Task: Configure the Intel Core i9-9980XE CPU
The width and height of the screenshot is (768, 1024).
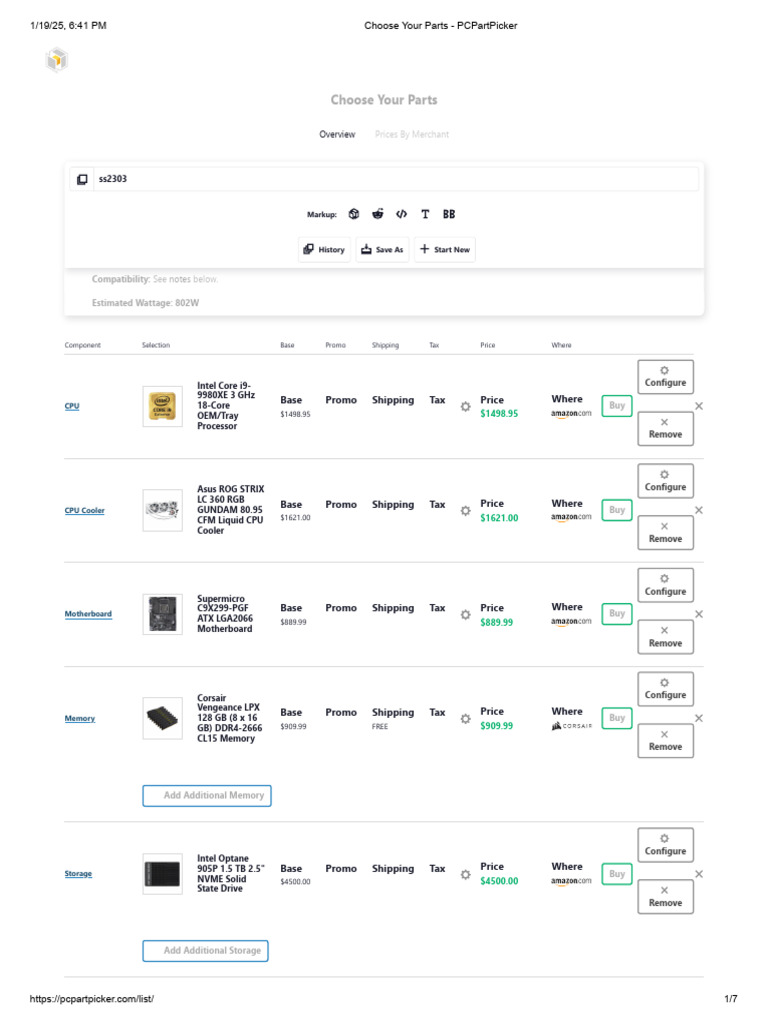Action: point(665,377)
